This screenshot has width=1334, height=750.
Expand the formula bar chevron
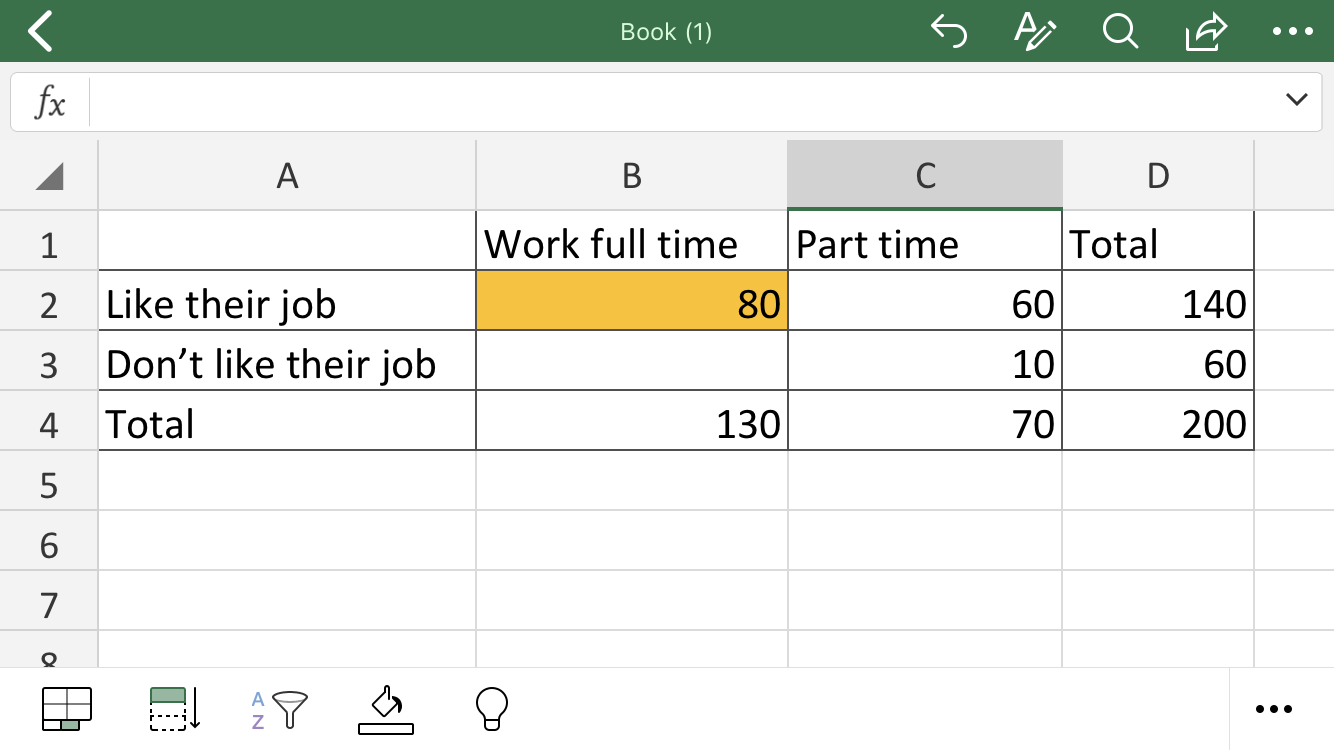1296,100
